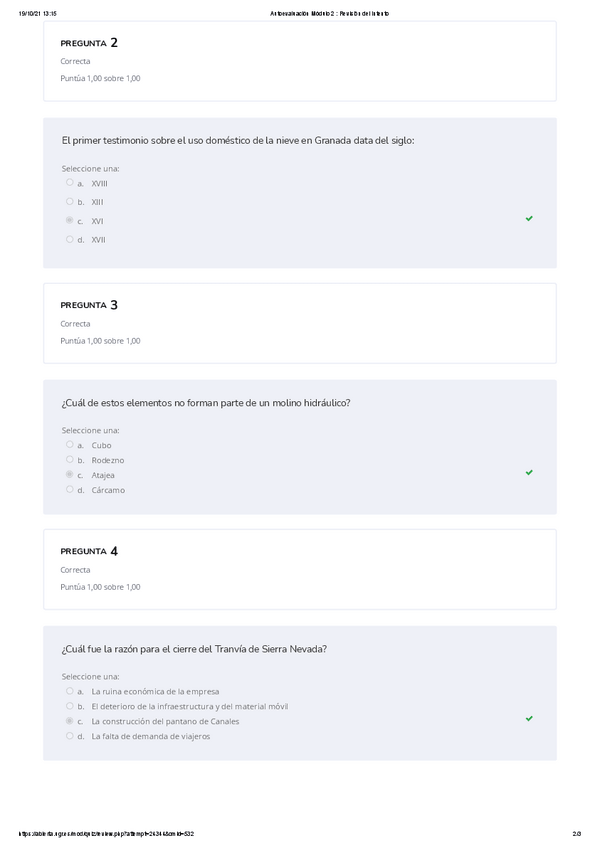Select radio option b. XIII
The width and height of the screenshot is (600, 848).
click(70, 202)
